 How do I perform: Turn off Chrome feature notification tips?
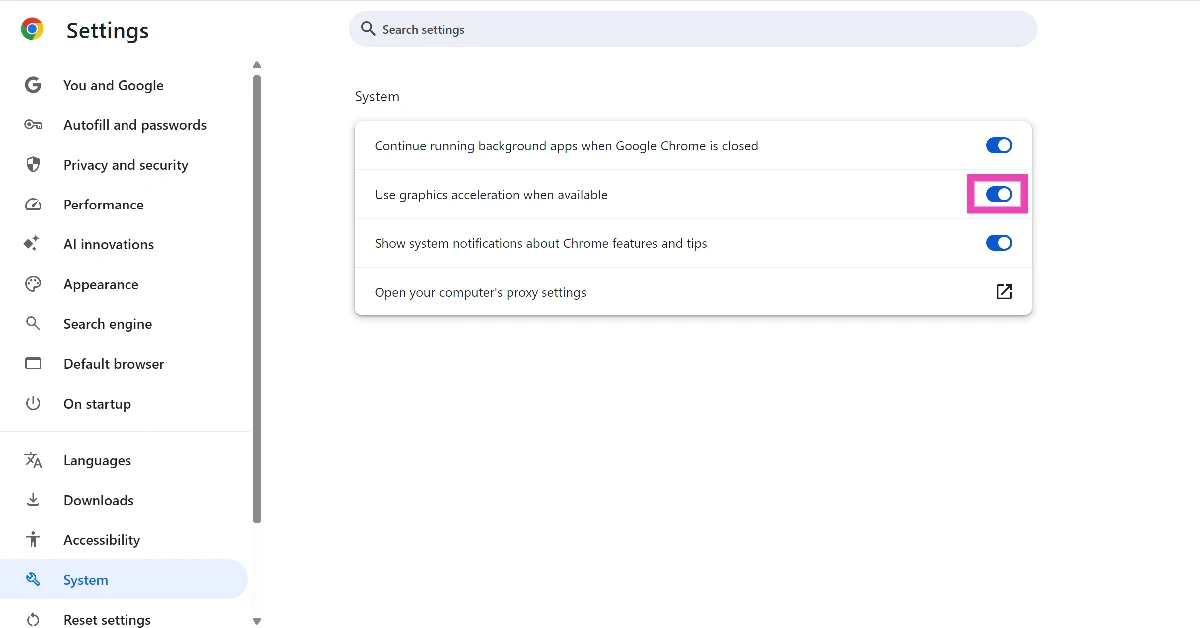click(x=998, y=243)
